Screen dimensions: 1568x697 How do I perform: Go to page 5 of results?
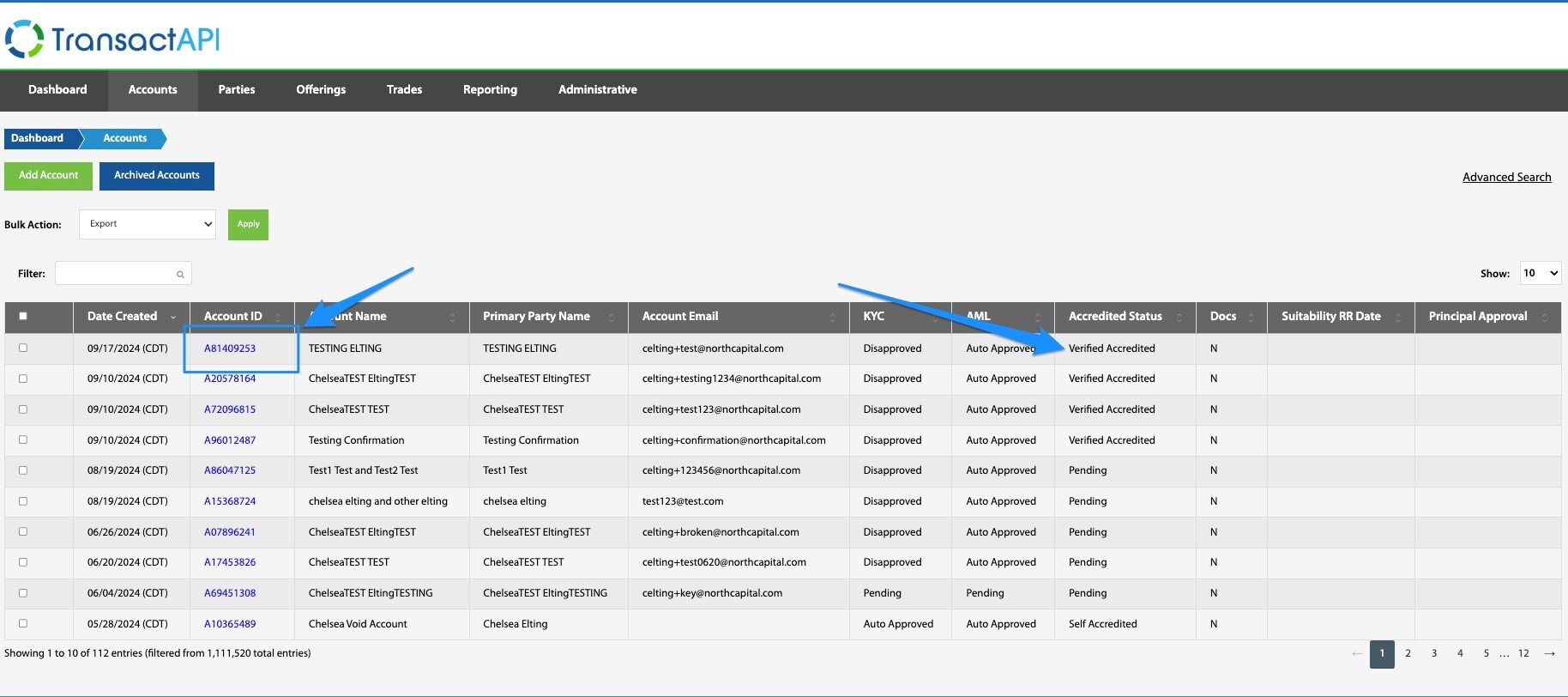click(x=1487, y=653)
